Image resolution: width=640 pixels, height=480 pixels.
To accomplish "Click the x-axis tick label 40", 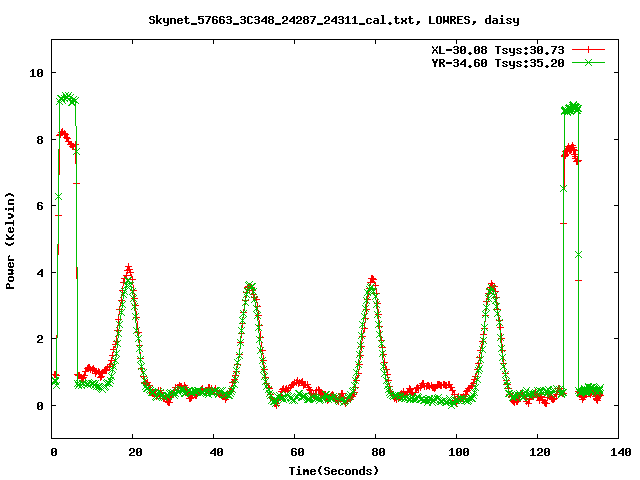I will (216, 452).
